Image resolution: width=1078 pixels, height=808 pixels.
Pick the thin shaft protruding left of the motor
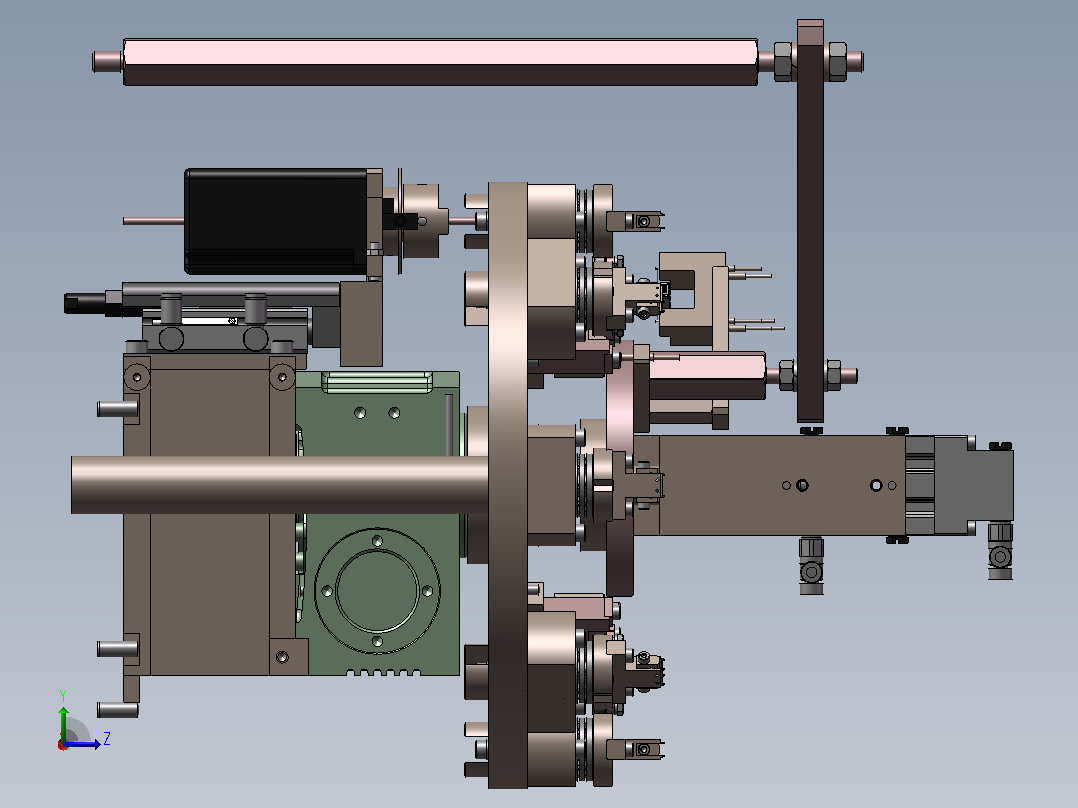(154, 221)
